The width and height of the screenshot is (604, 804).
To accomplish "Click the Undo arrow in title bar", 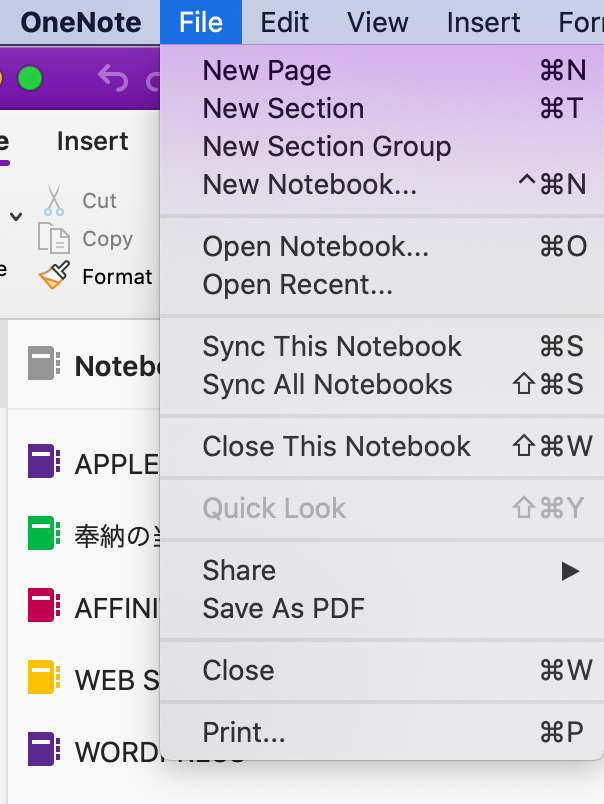I will pyautogui.click(x=114, y=77).
